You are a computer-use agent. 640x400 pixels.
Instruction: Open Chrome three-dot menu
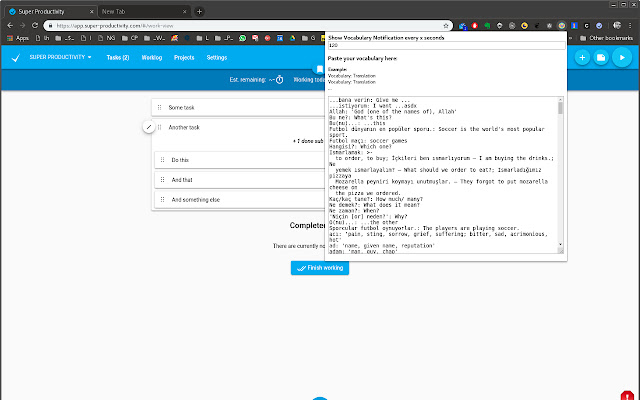pyautogui.click(x=630, y=26)
